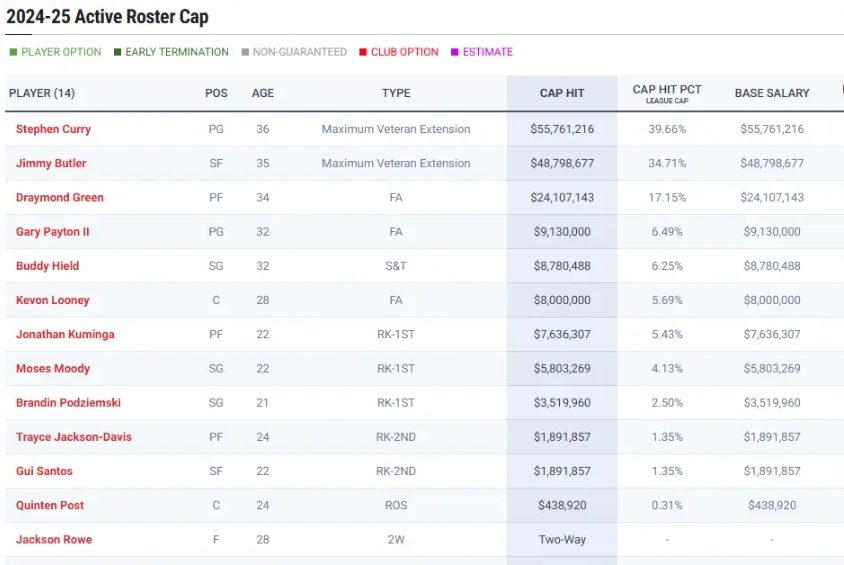
Task: Select Quinten Post's name
Action: click(50, 505)
